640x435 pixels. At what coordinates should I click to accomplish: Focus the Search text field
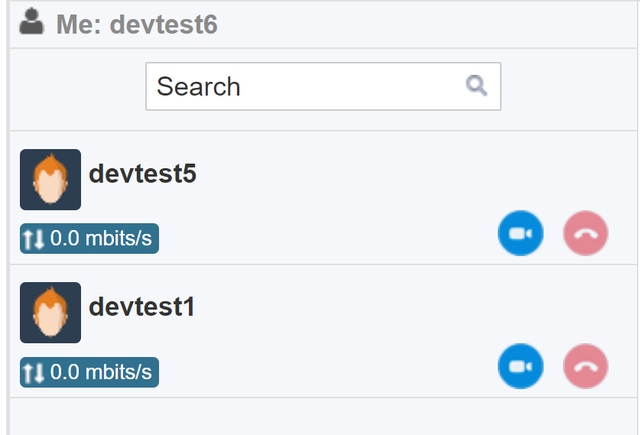(300, 86)
